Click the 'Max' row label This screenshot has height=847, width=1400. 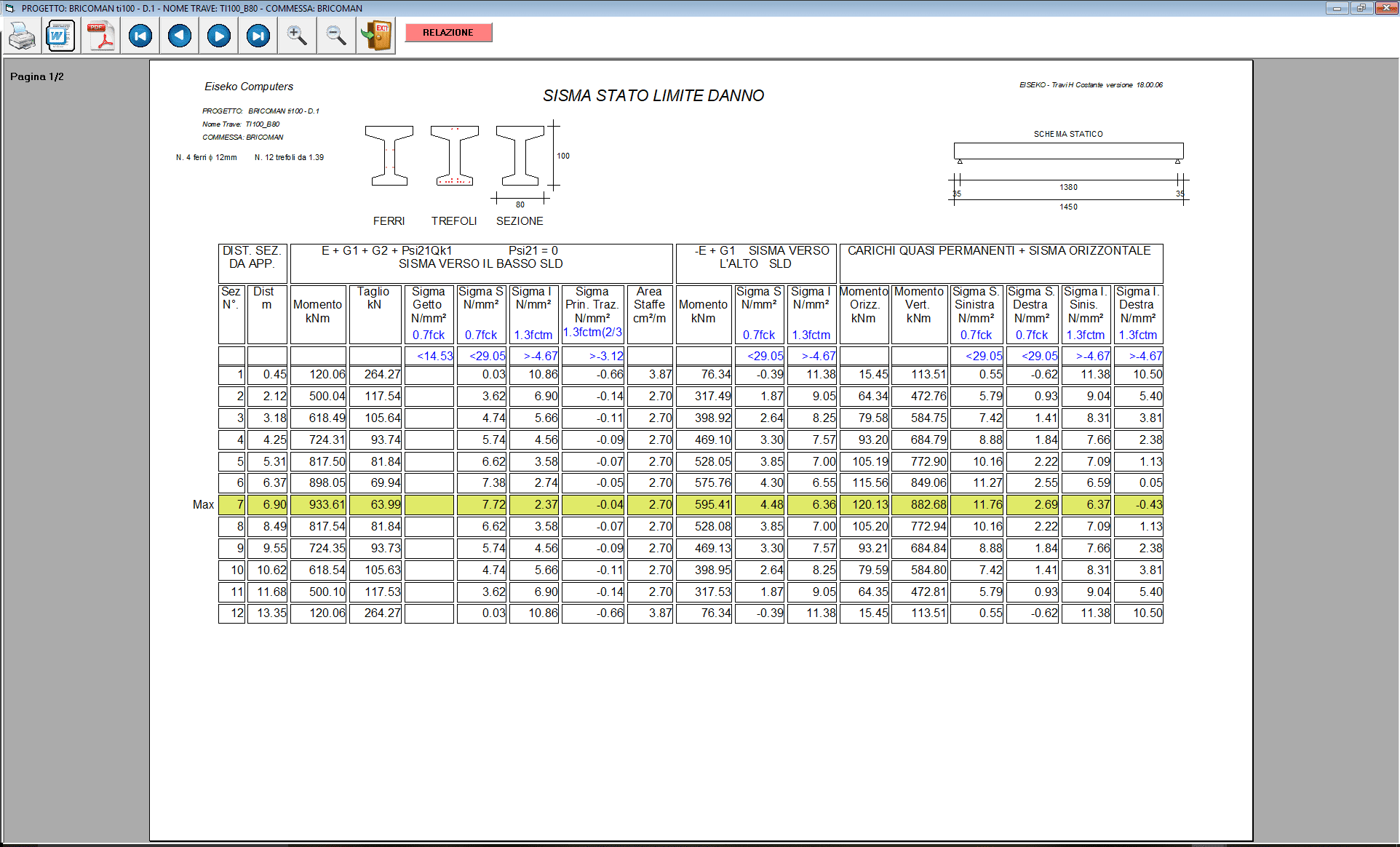pyautogui.click(x=204, y=504)
